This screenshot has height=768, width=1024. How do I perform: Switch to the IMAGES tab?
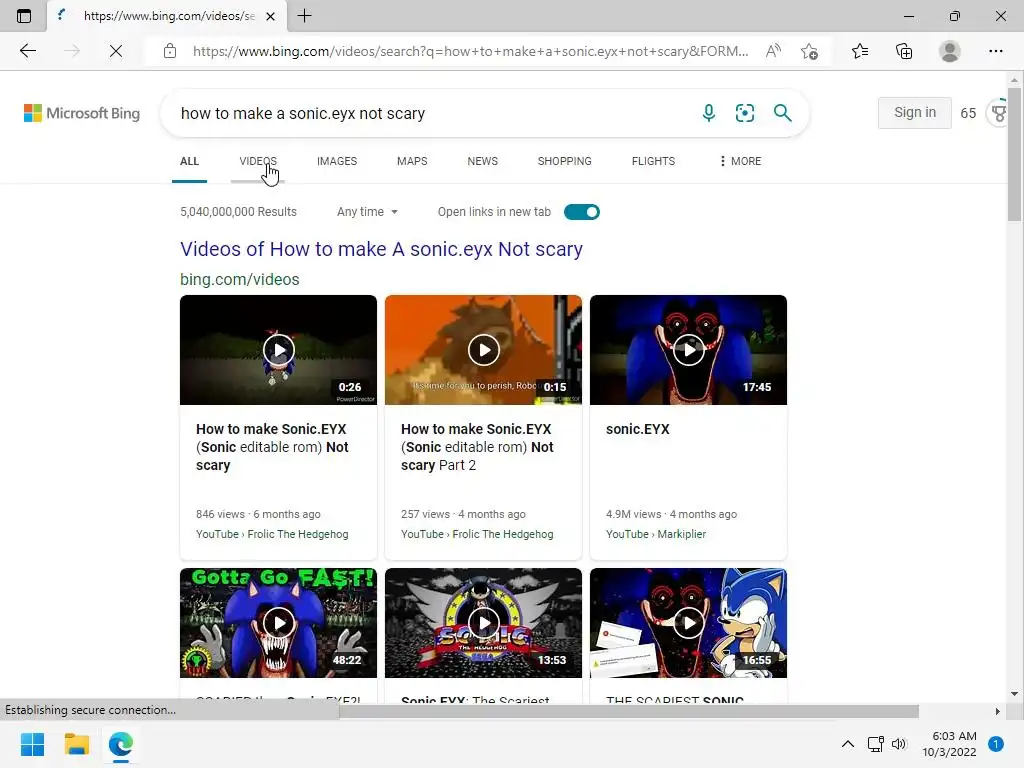tap(337, 161)
